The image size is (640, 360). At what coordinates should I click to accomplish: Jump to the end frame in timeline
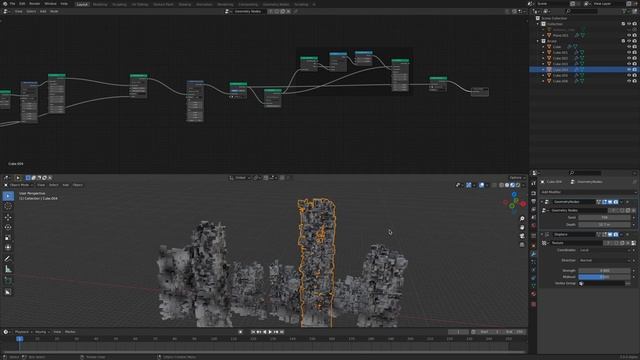click(x=282, y=332)
